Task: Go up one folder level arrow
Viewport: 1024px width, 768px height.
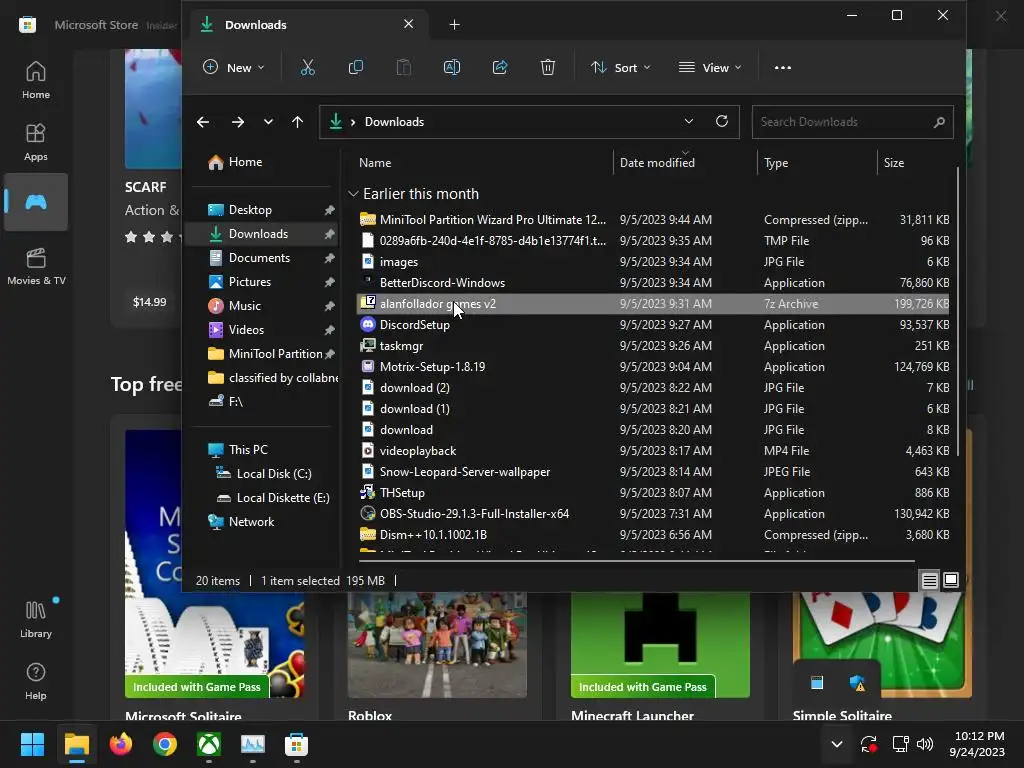Action: (297, 122)
